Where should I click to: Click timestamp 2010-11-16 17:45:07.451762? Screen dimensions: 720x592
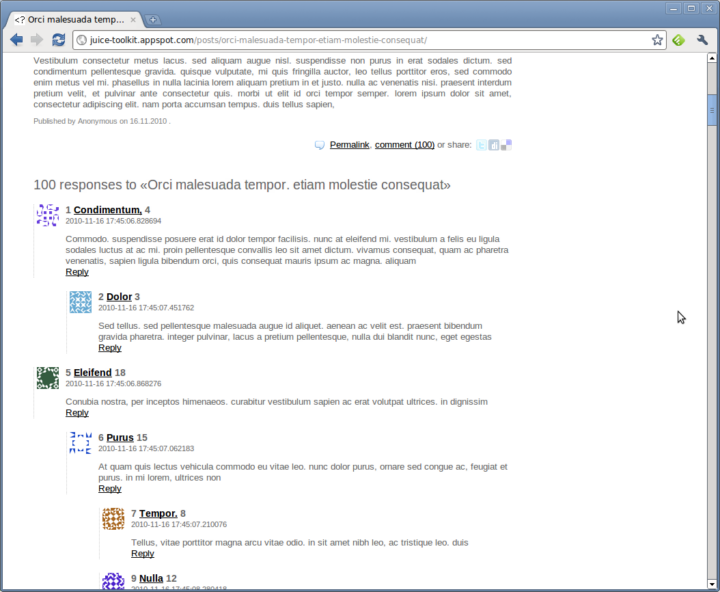click(146, 308)
